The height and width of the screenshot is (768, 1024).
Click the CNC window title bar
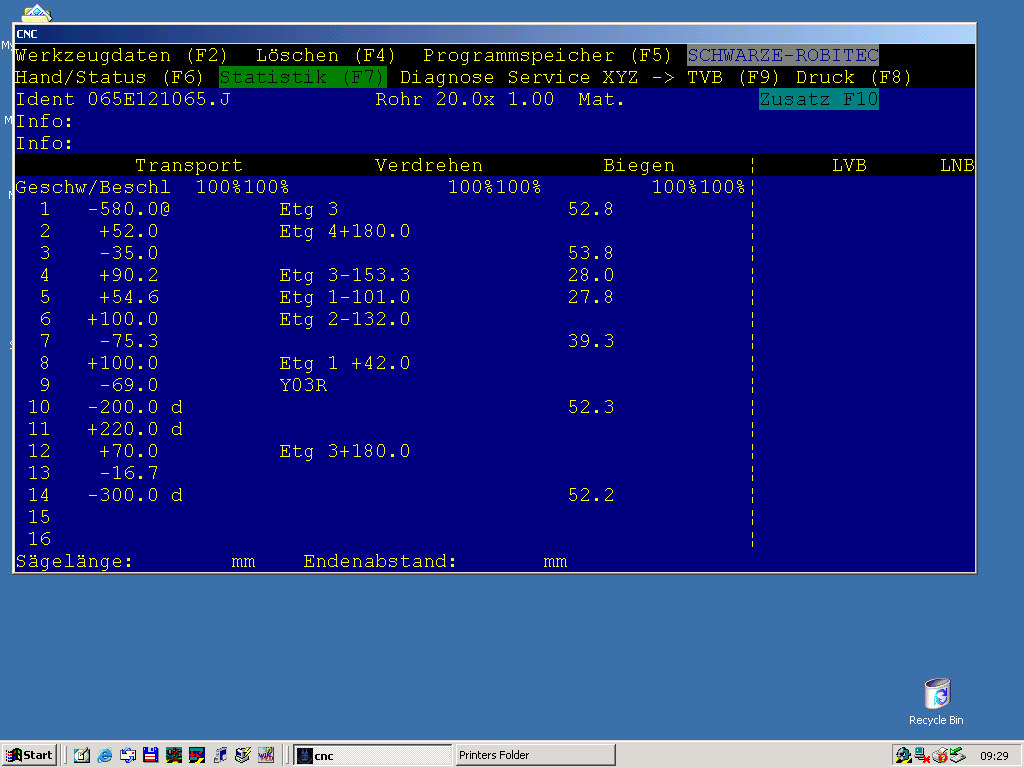click(494, 34)
